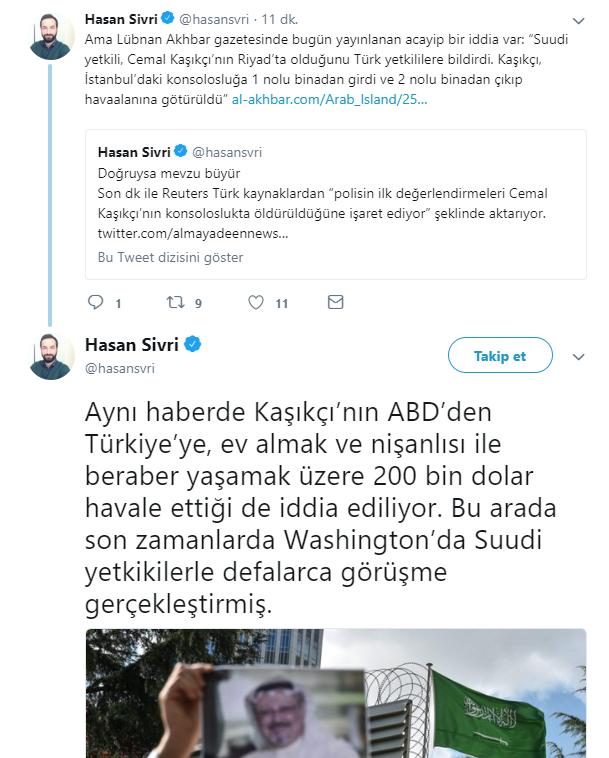Viewport: 609px width, 758px height.
Task: Open the tweet's attached news image
Action: (334, 693)
